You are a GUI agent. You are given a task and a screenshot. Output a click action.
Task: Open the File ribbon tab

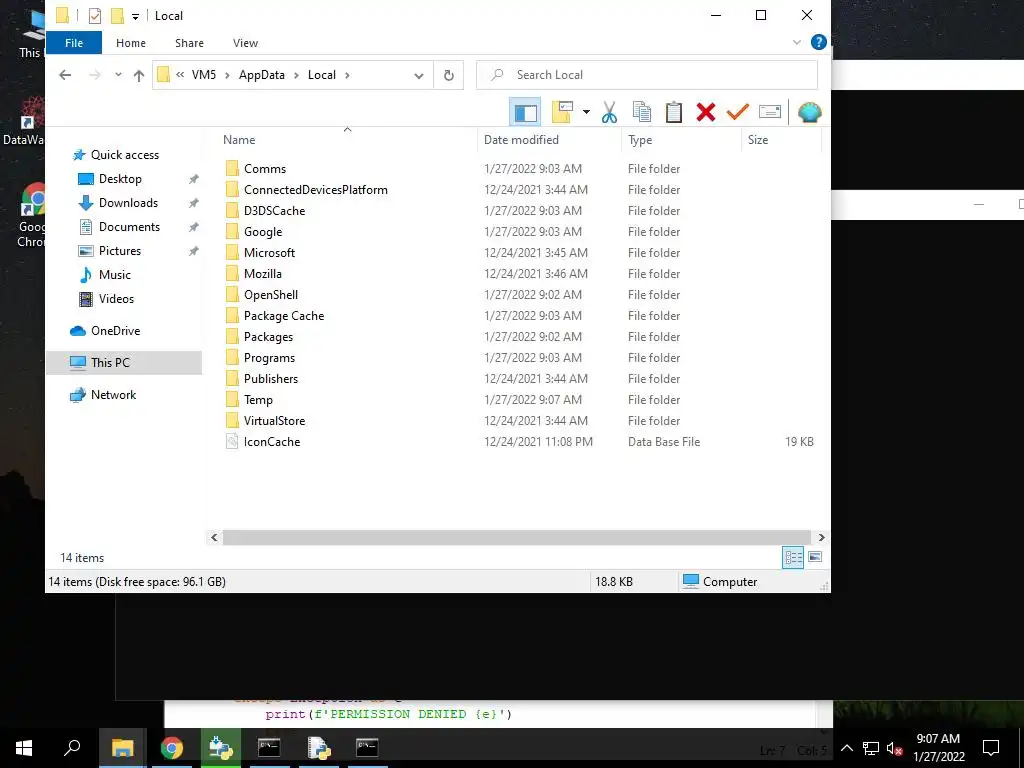coord(74,43)
